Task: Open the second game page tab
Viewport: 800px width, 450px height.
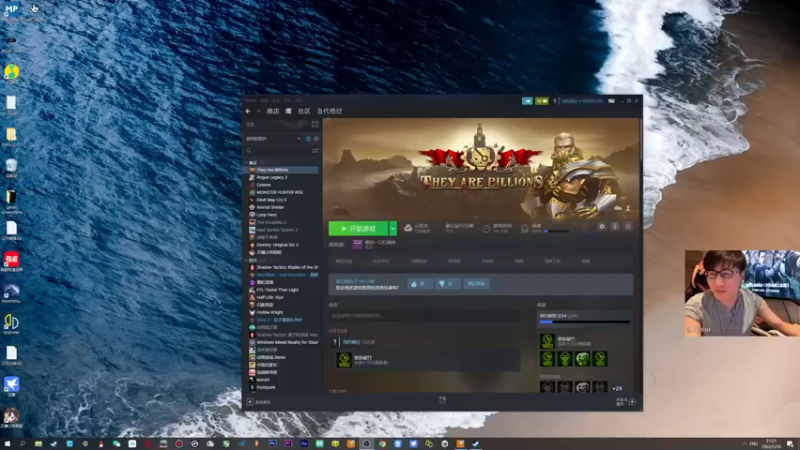Action: (x=381, y=261)
